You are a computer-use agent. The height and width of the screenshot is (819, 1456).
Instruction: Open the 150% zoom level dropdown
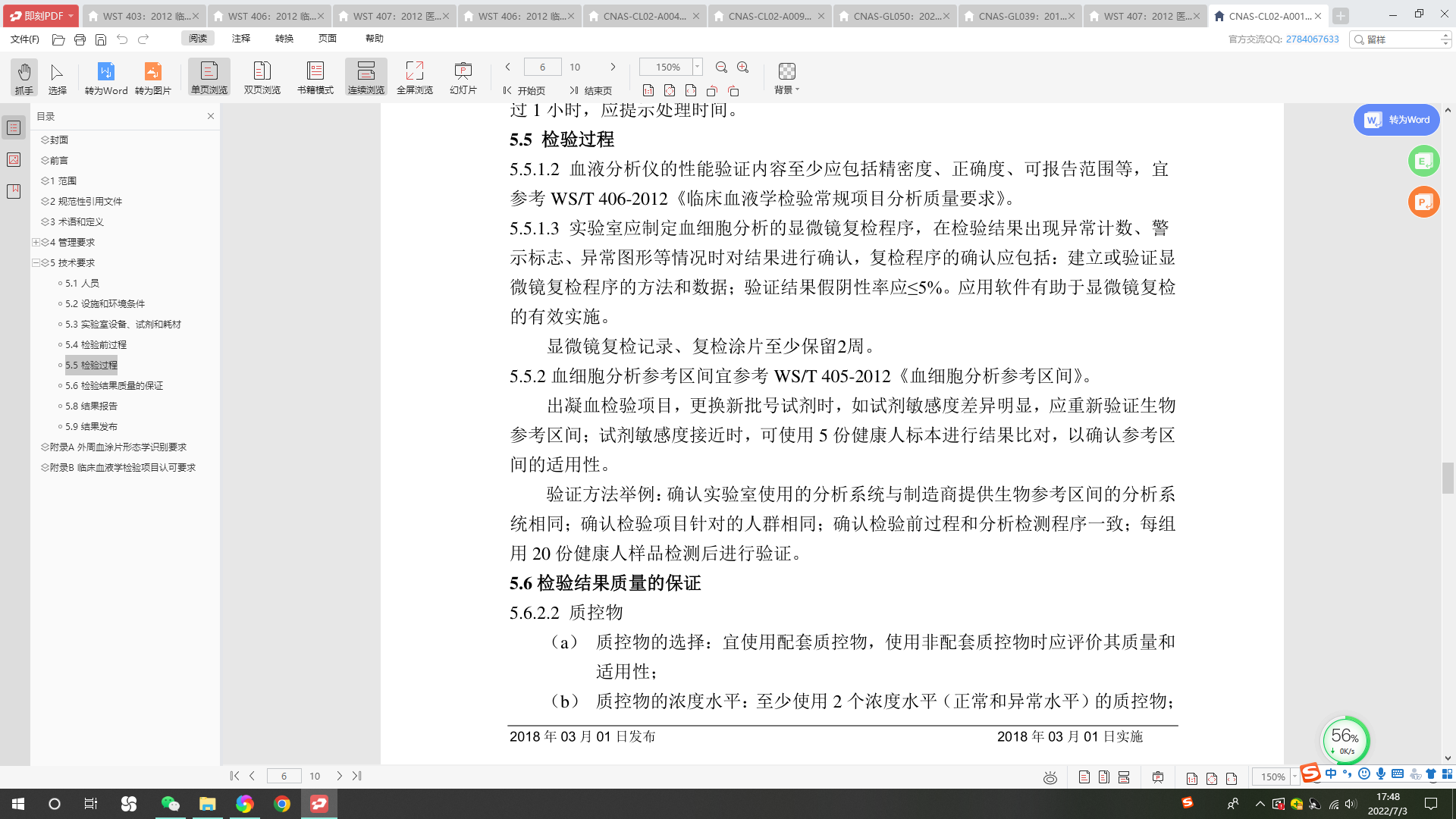pyautogui.click(x=697, y=67)
